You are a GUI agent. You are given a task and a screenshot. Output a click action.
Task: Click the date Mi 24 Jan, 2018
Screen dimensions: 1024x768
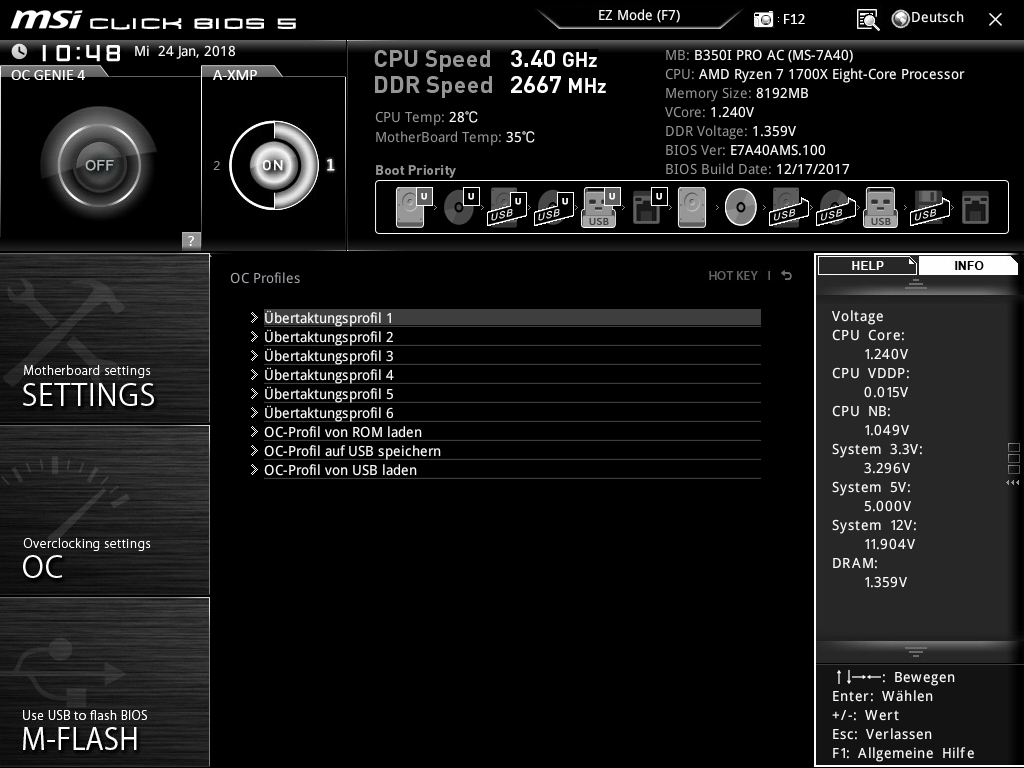point(185,51)
